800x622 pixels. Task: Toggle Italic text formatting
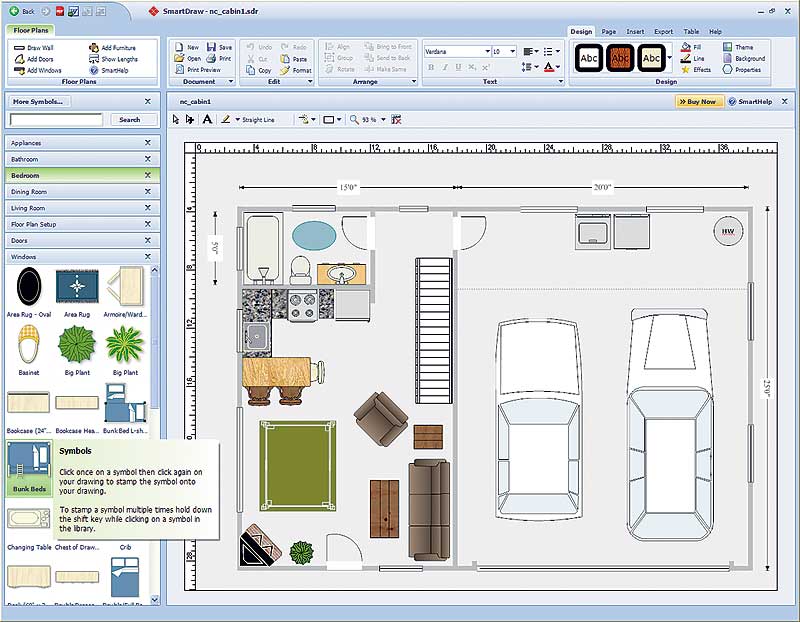click(x=445, y=67)
